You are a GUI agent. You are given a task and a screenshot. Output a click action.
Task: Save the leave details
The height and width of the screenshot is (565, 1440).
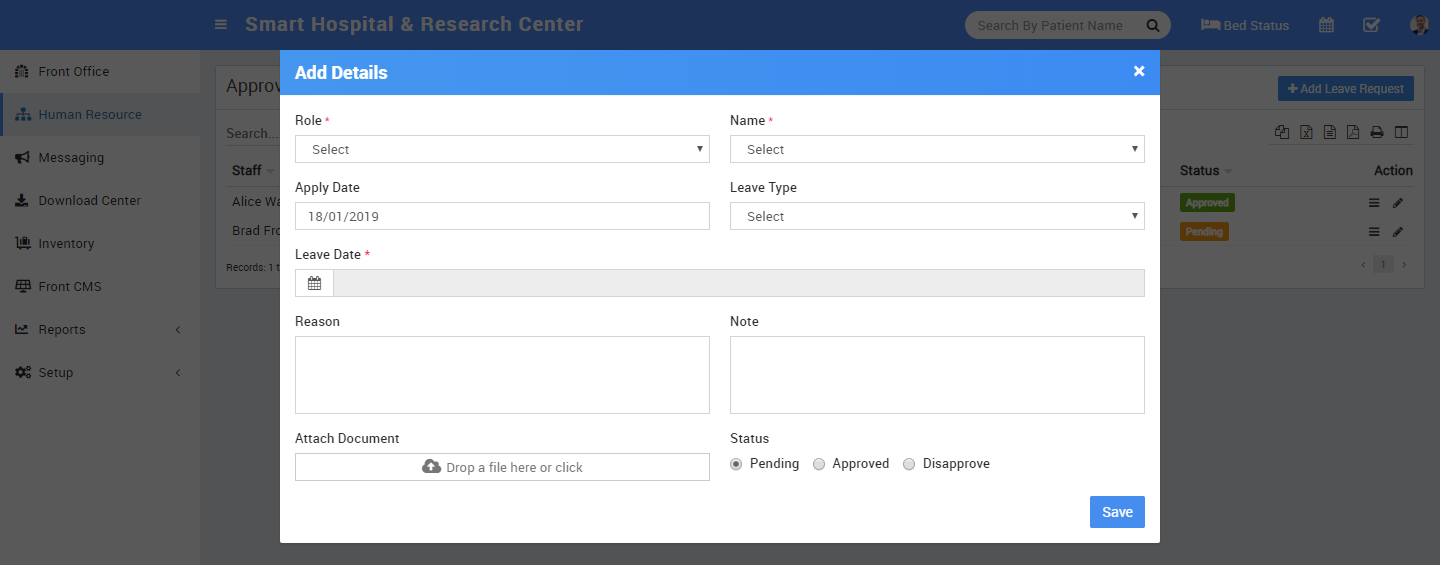[x=1117, y=512]
